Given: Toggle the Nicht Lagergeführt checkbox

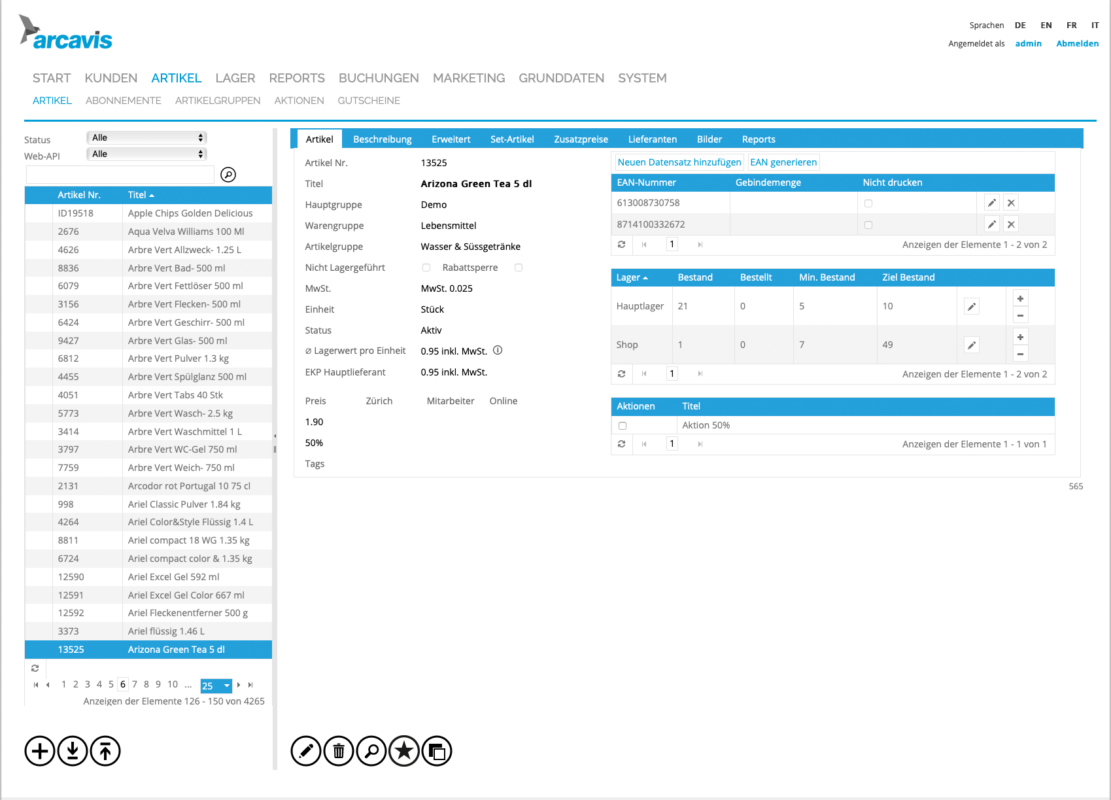Looking at the screenshot, I should point(426,267).
